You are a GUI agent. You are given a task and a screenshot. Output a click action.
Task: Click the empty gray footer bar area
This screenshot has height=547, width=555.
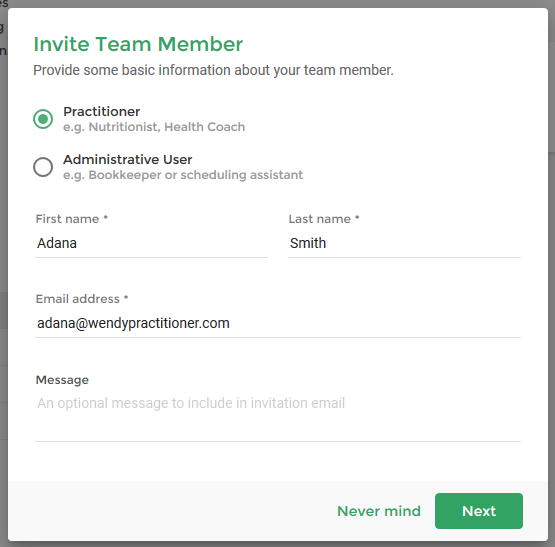170,511
